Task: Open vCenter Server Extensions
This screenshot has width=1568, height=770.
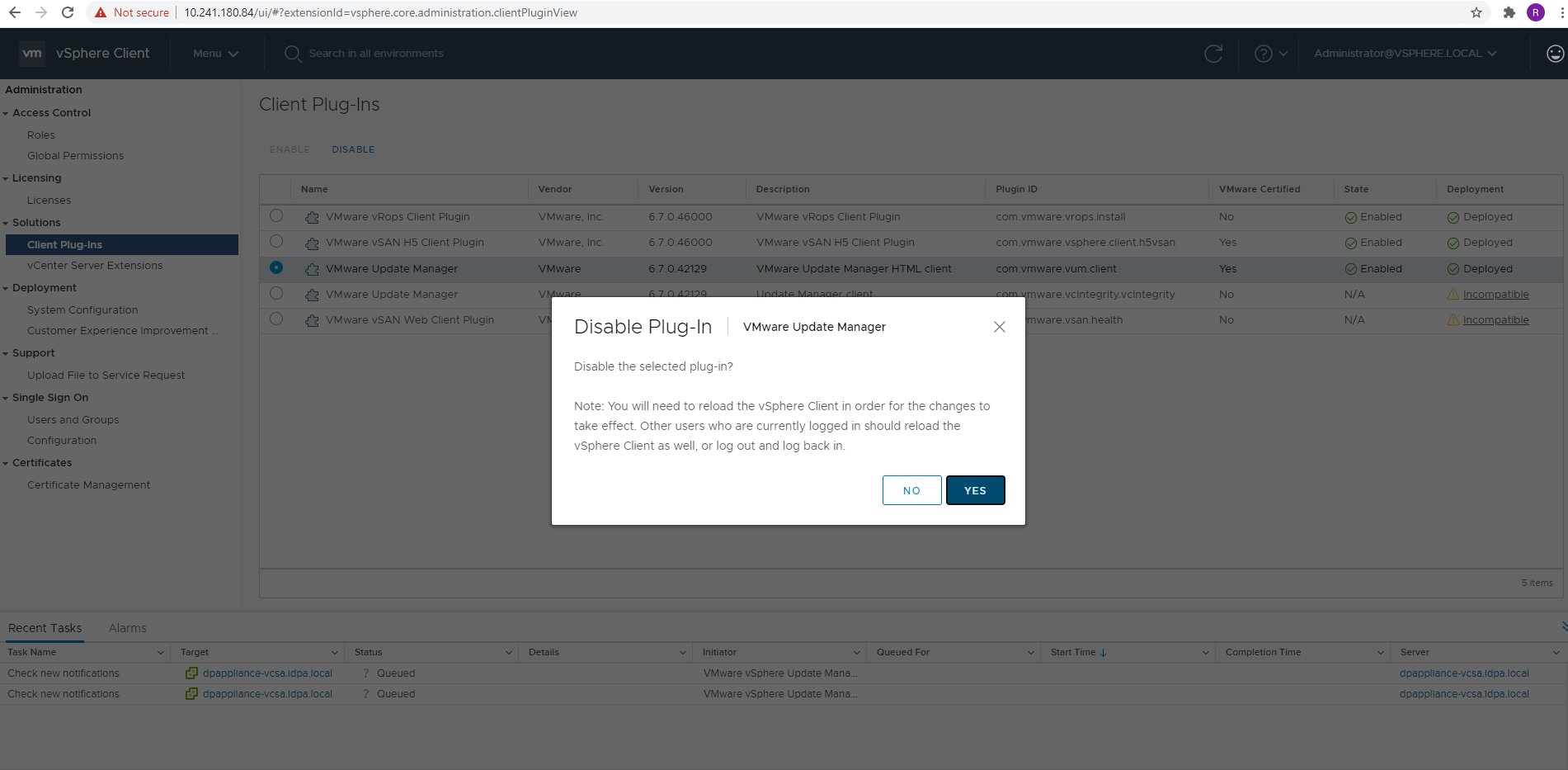Action: coord(95,266)
